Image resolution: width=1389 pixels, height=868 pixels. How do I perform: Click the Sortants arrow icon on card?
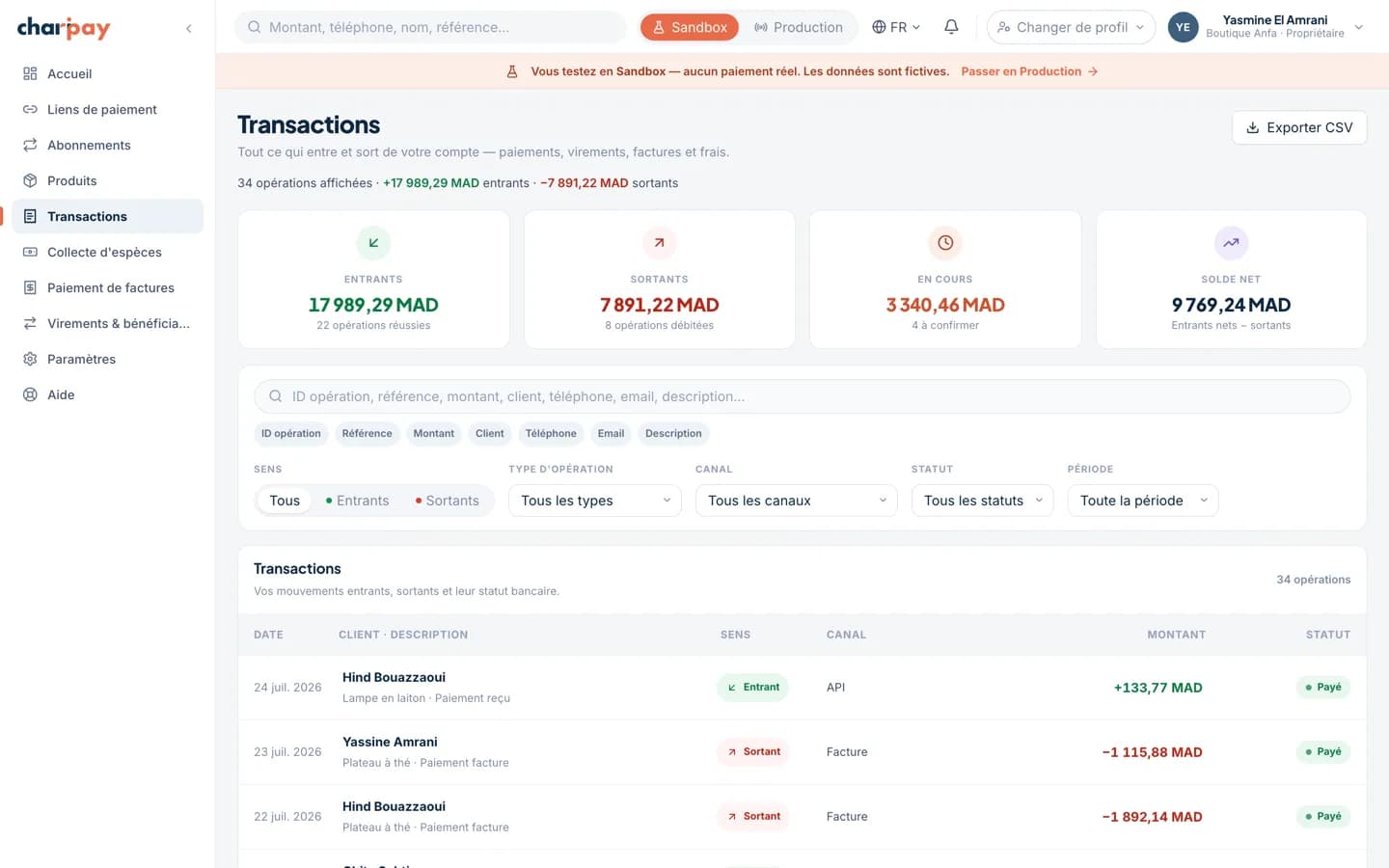[659, 243]
